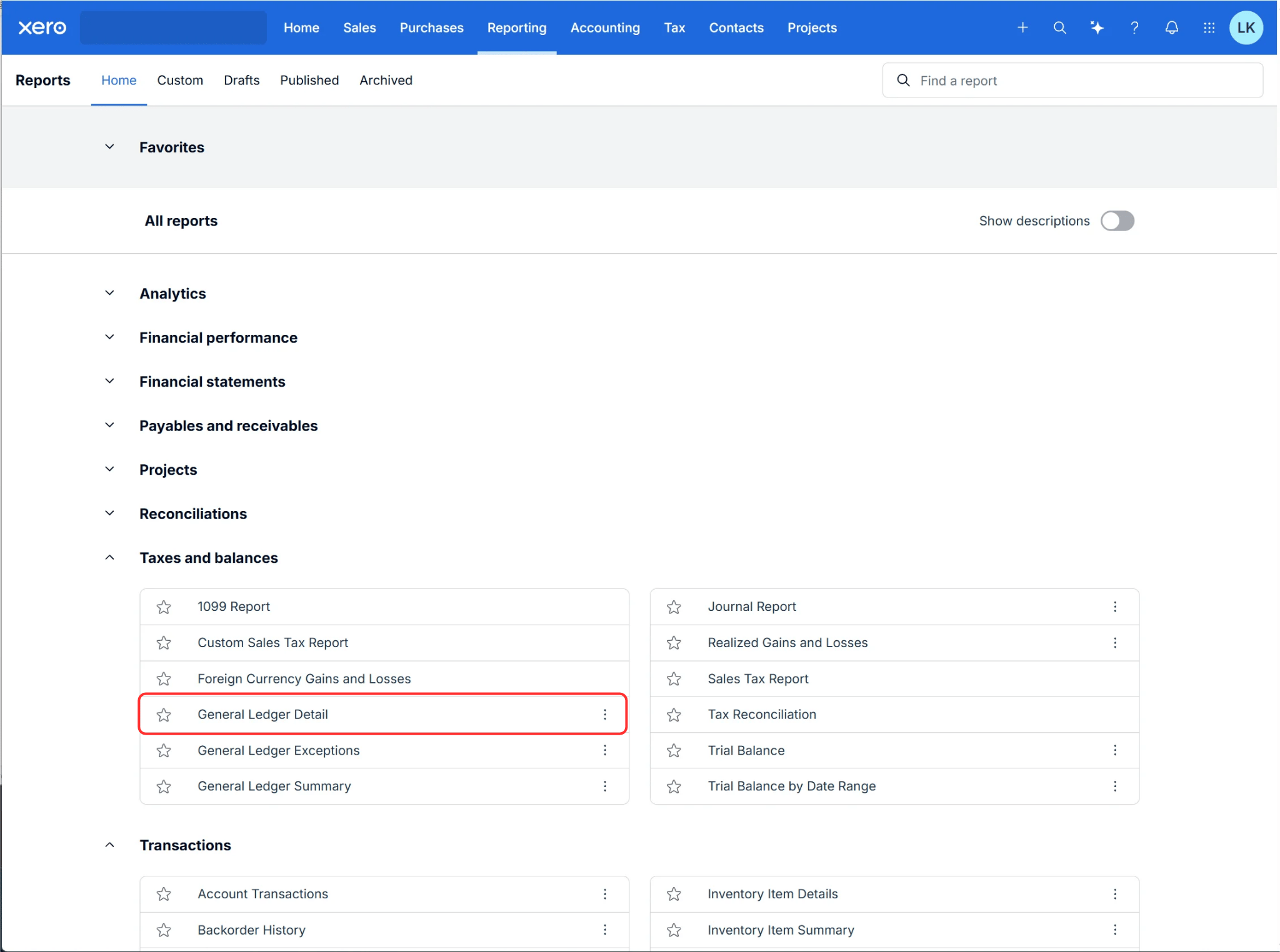
Task: Favorite the 1099 Report star
Action: tap(164, 607)
